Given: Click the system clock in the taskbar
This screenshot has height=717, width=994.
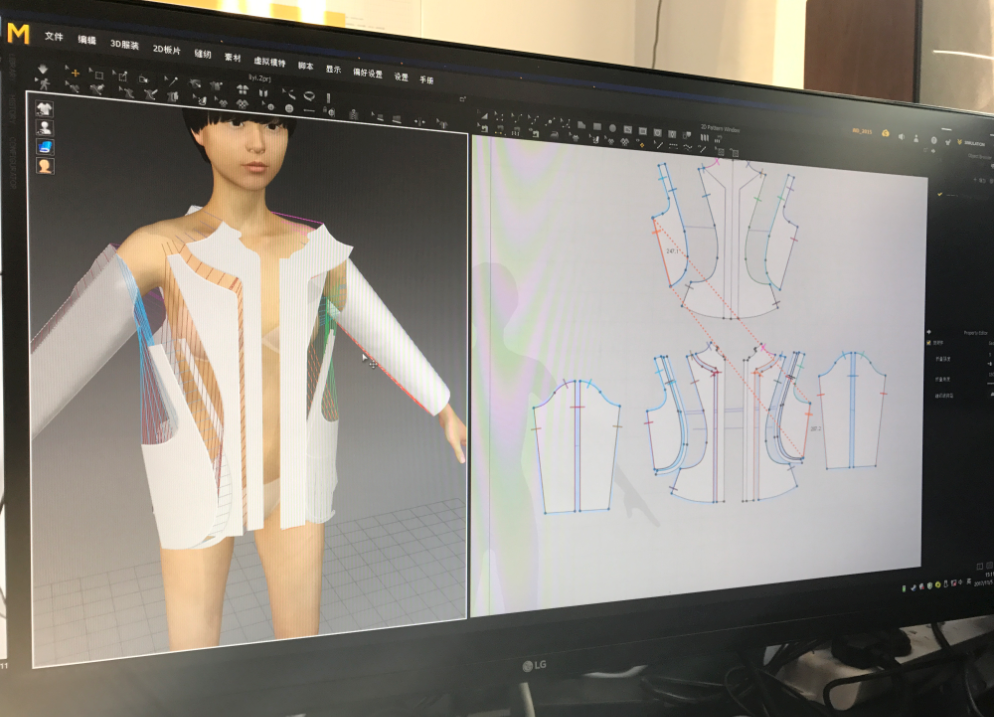Looking at the screenshot, I should tap(986, 578).
